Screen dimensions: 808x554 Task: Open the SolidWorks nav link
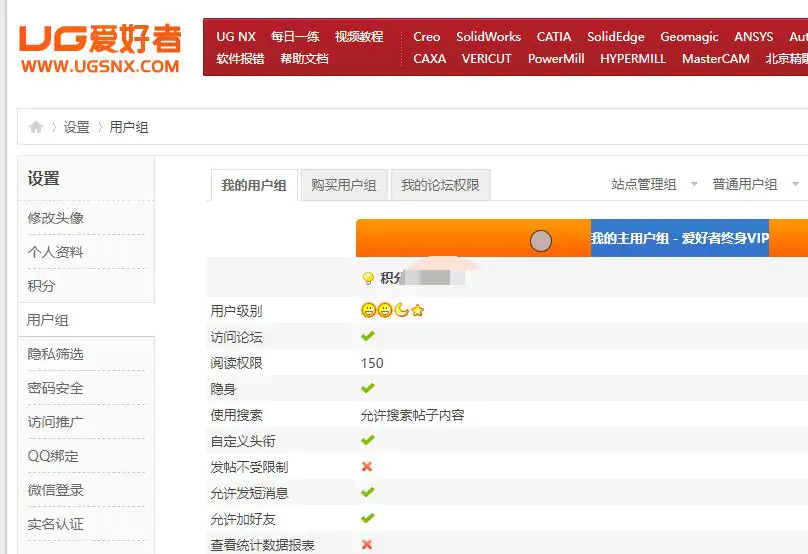click(x=489, y=37)
